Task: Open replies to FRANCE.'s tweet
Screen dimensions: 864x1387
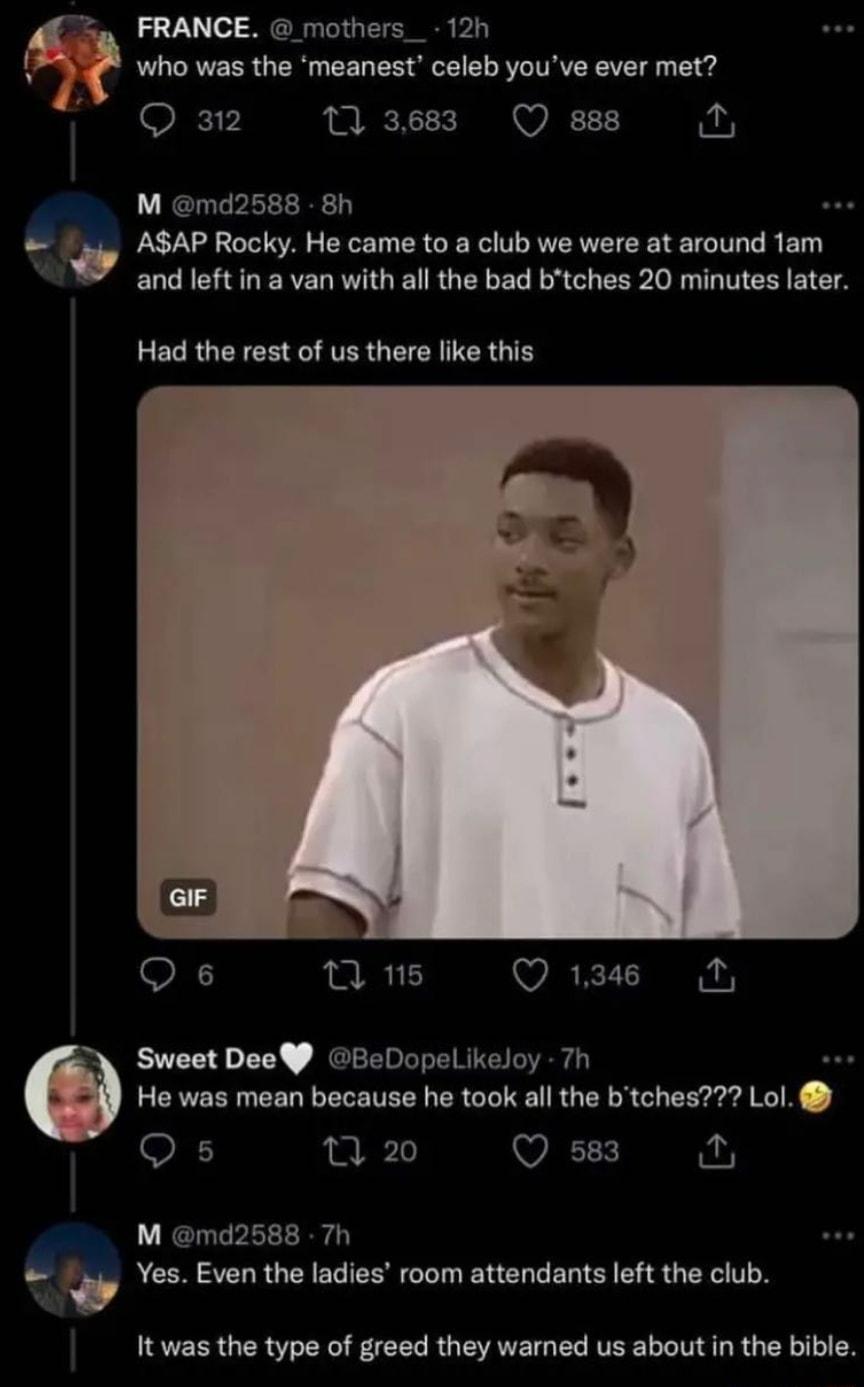Action: [156, 118]
